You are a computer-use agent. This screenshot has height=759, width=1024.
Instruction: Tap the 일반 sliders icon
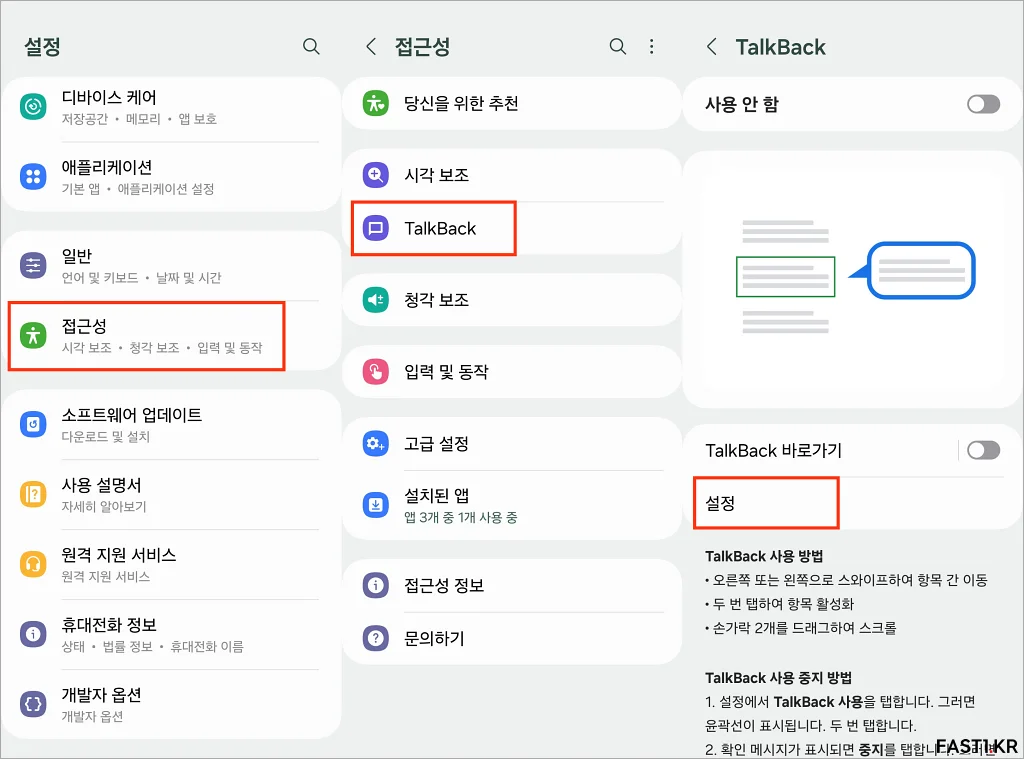point(33,266)
